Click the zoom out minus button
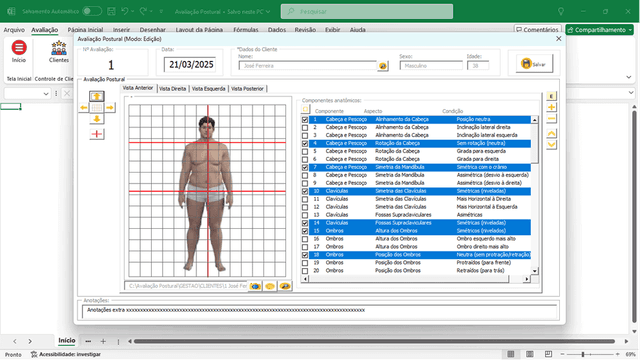The image size is (640, 360). pos(562,354)
